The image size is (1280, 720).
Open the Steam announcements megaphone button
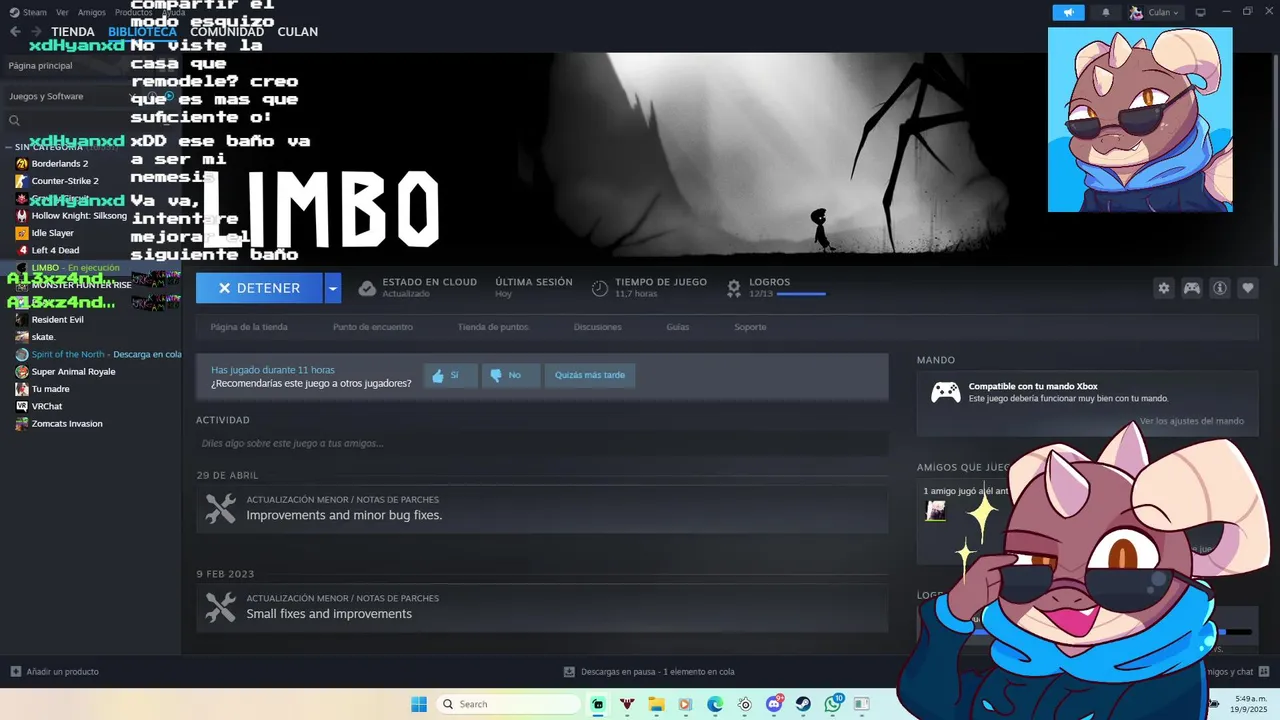[x=1068, y=12]
